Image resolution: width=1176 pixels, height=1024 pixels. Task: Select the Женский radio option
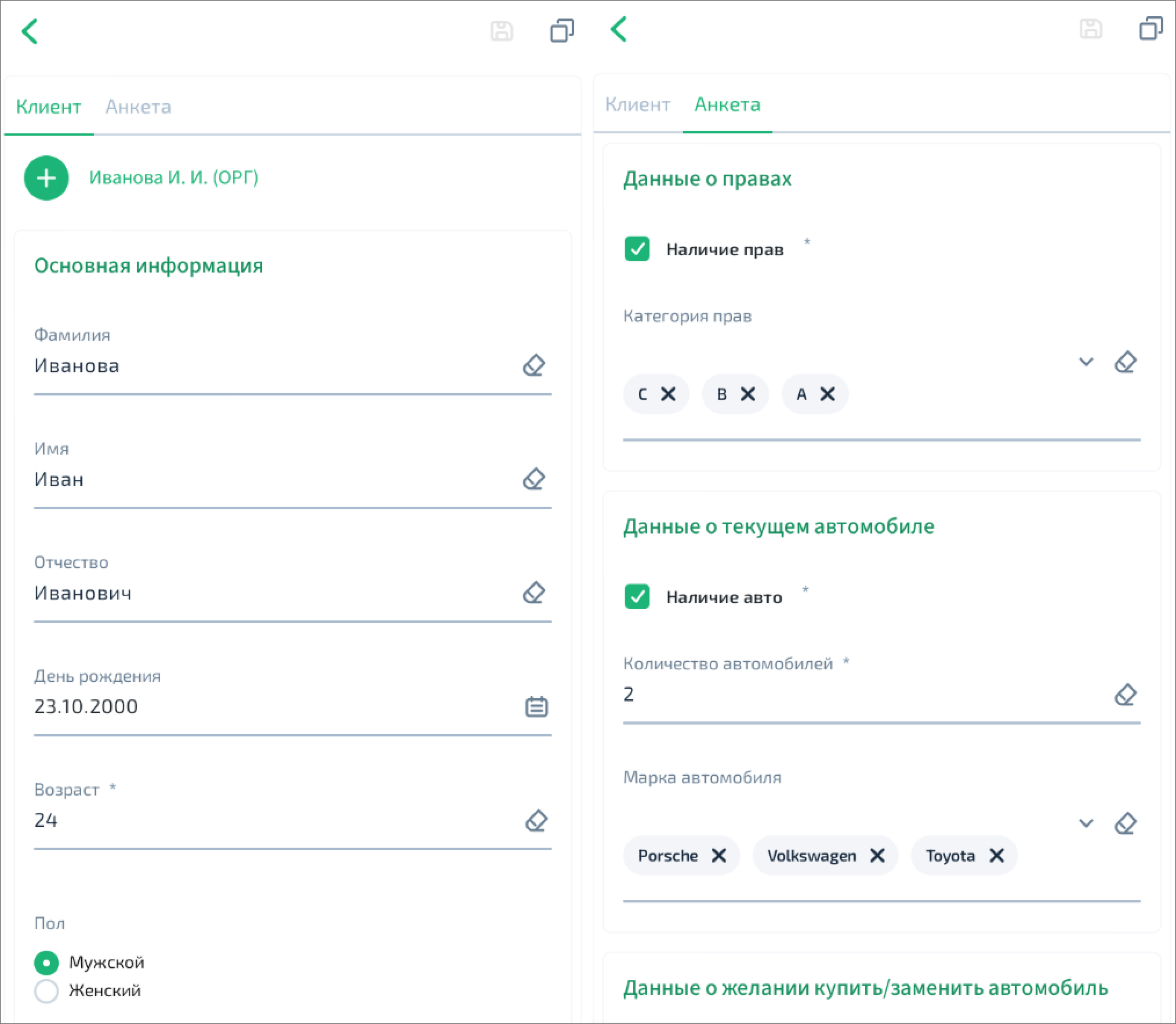click(x=46, y=990)
